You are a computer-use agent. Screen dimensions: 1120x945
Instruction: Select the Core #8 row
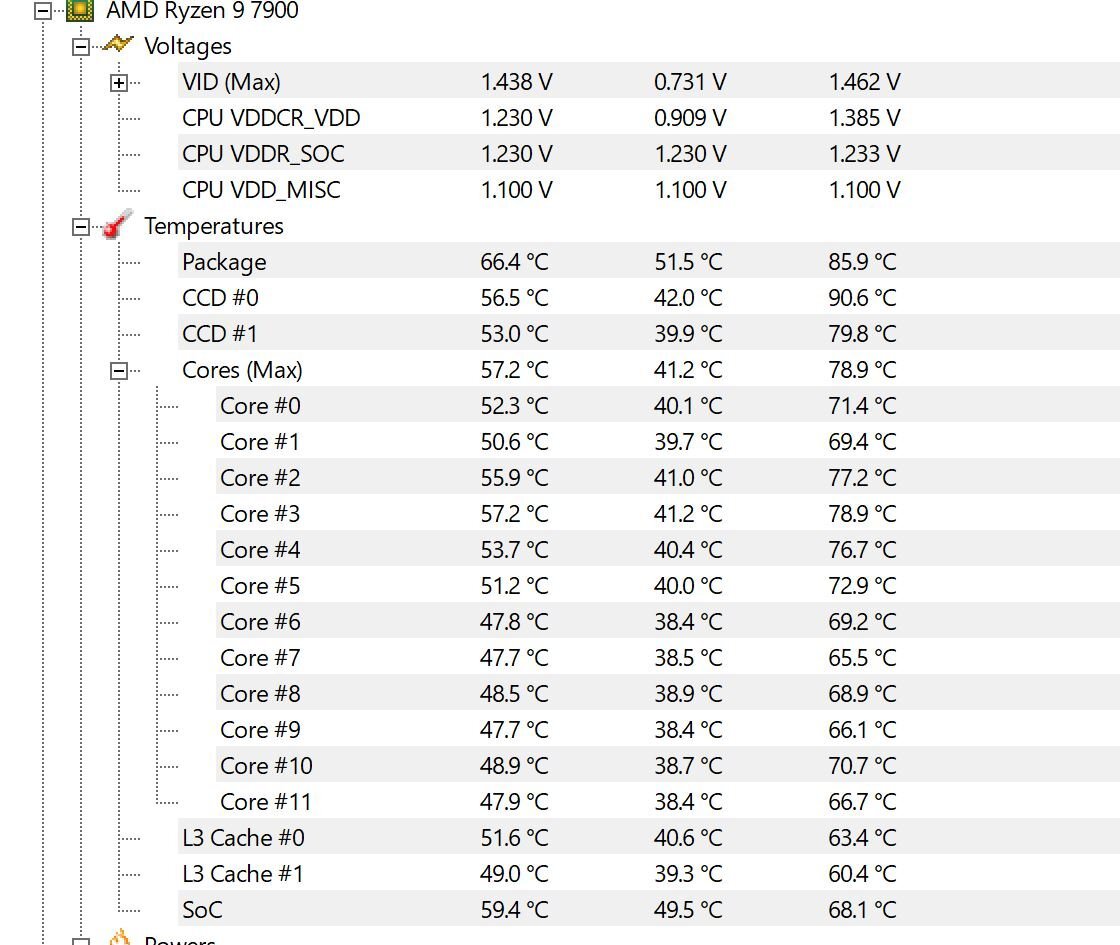point(668,694)
